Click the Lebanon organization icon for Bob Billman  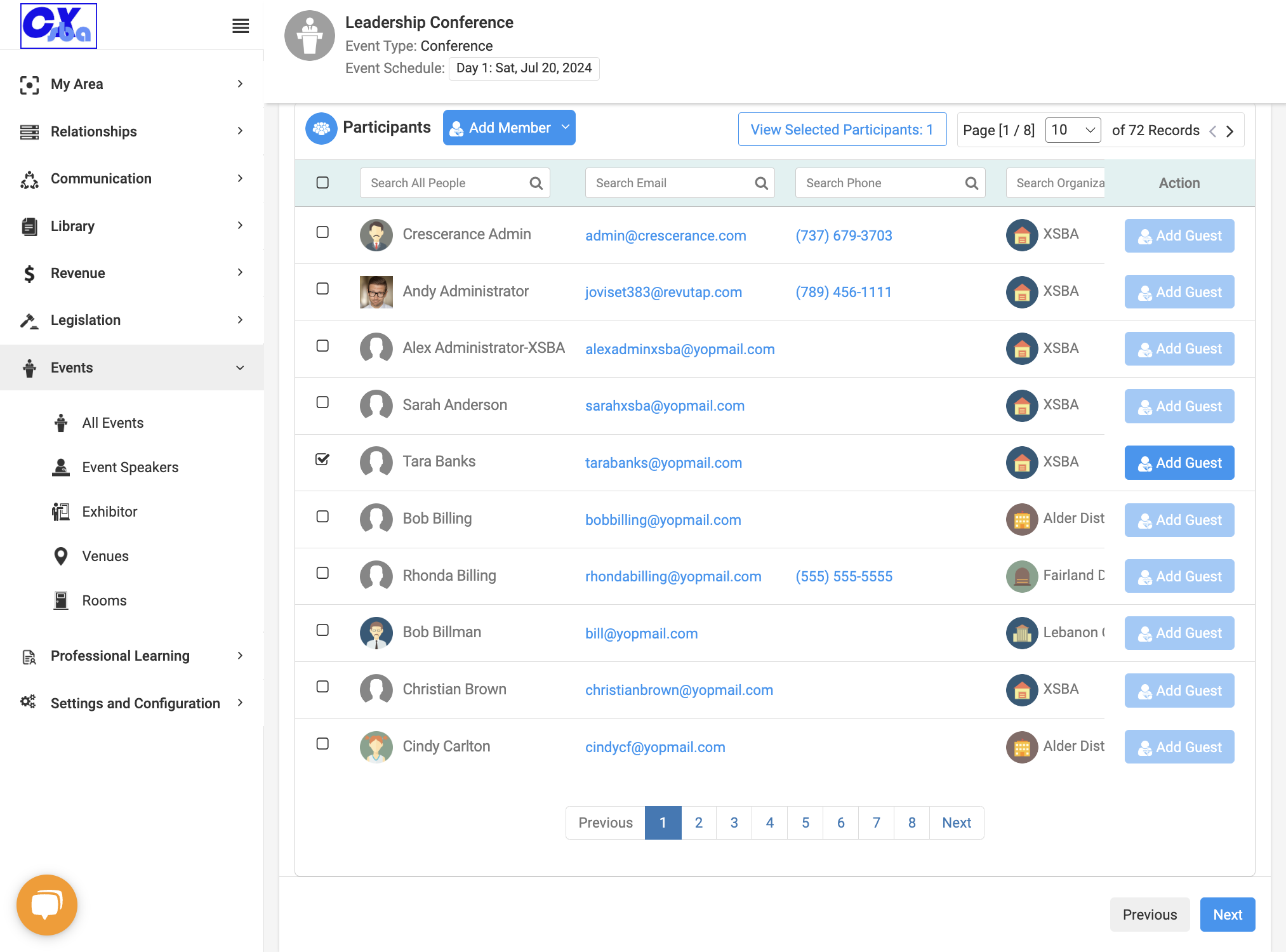tap(1022, 633)
